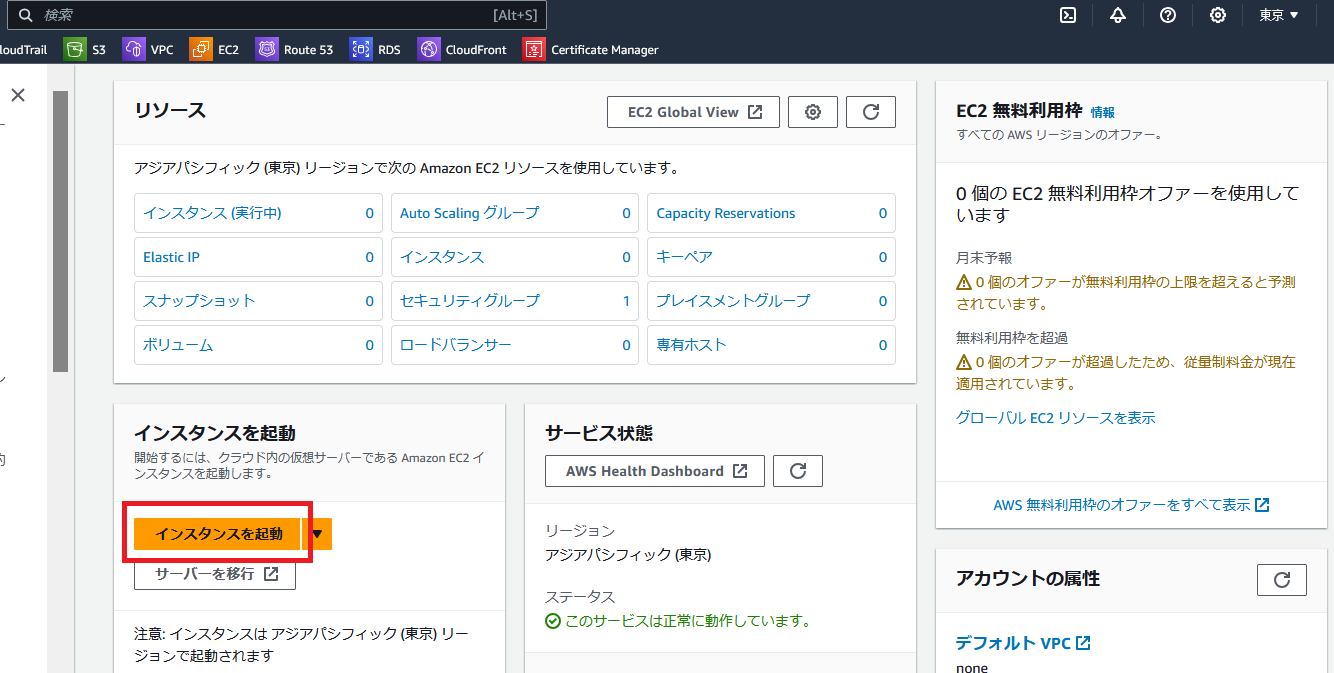Click the EC2 Global View button

[693, 112]
